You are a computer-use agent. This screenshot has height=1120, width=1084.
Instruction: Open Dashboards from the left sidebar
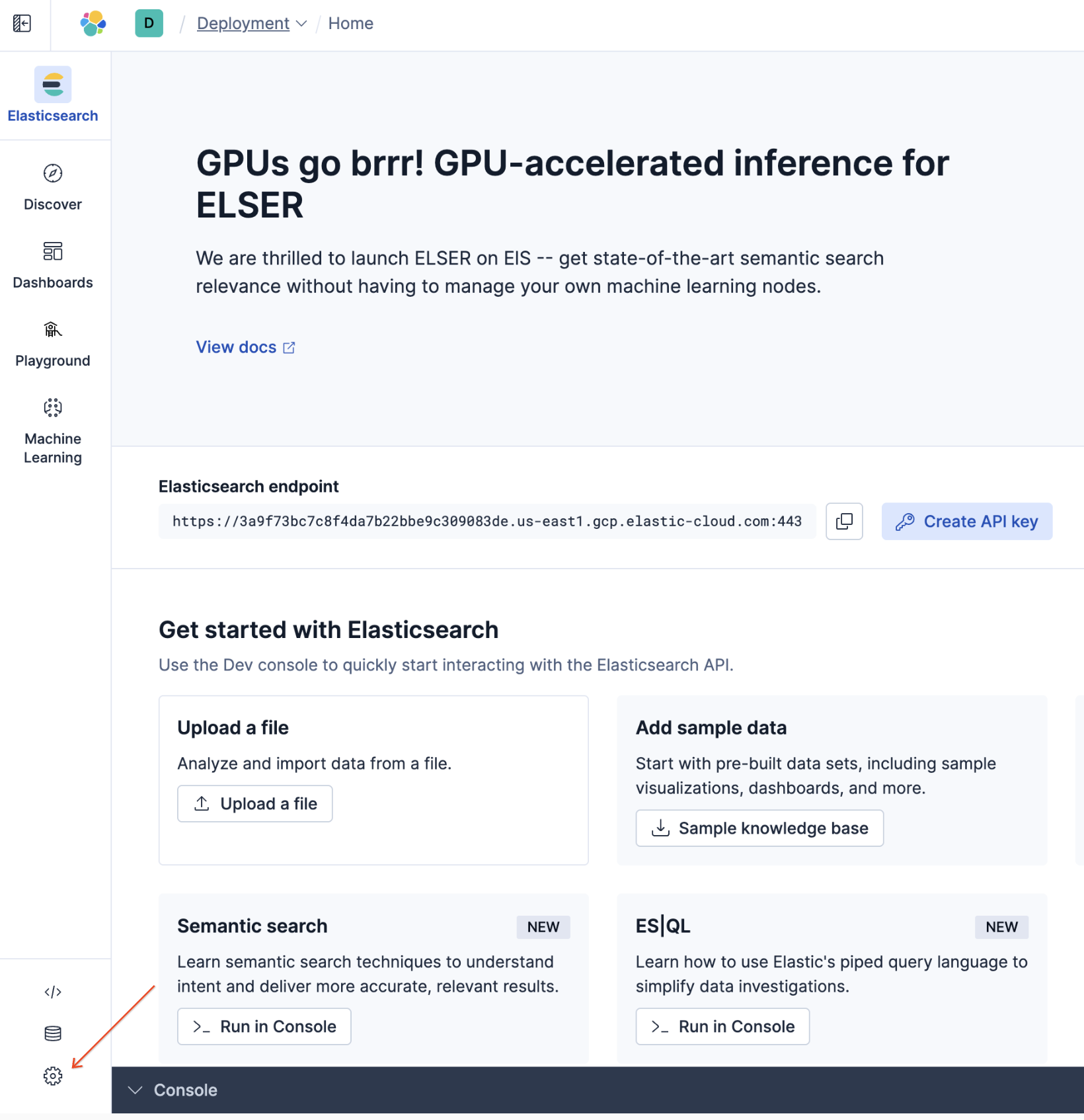coord(52,251)
